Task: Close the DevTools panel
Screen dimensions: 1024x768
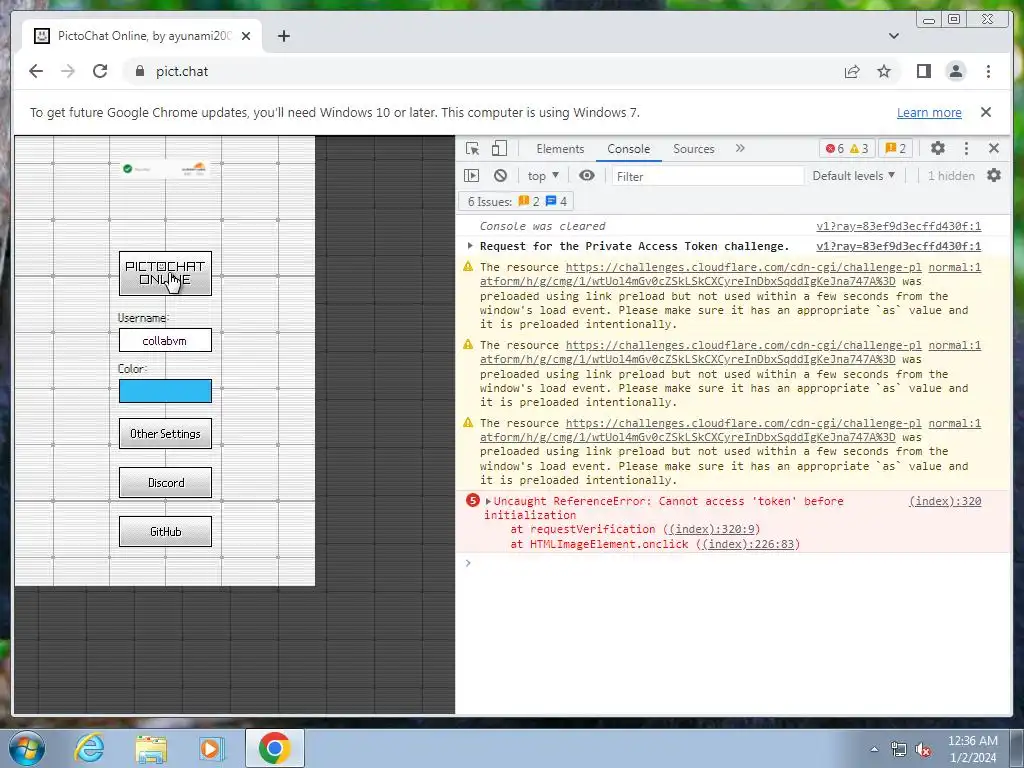Action: pyautogui.click(x=994, y=148)
